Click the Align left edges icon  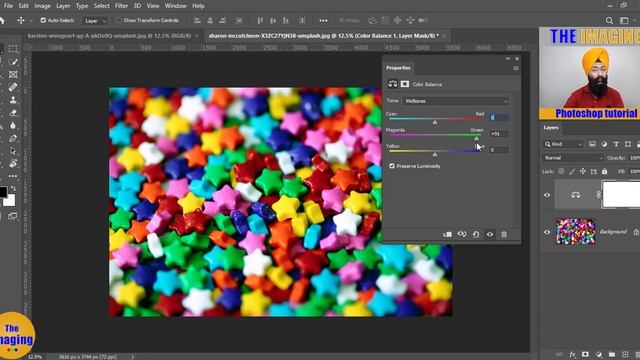click(197, 20)
